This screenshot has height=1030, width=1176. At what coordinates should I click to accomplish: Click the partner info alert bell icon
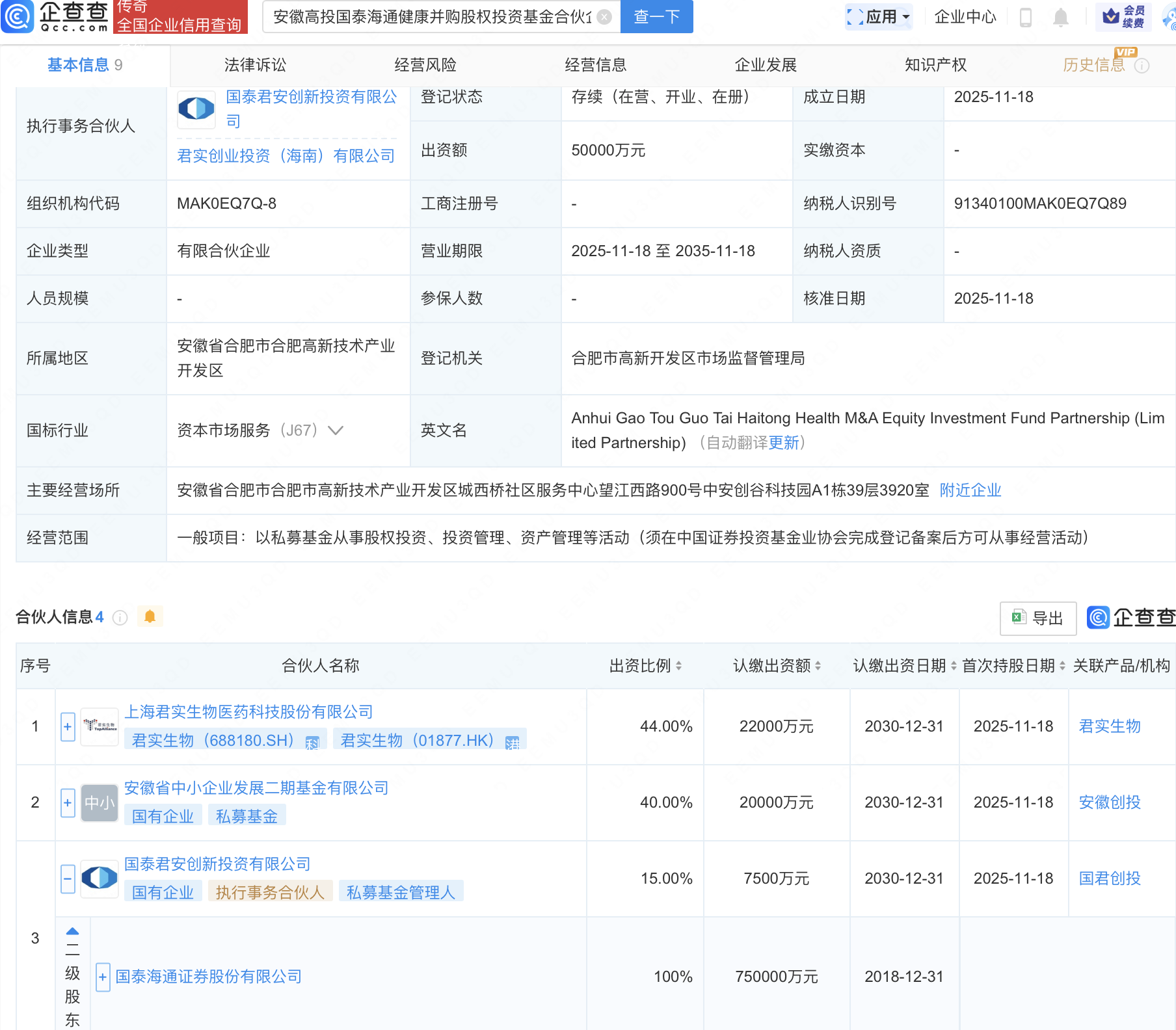point(150,616)
